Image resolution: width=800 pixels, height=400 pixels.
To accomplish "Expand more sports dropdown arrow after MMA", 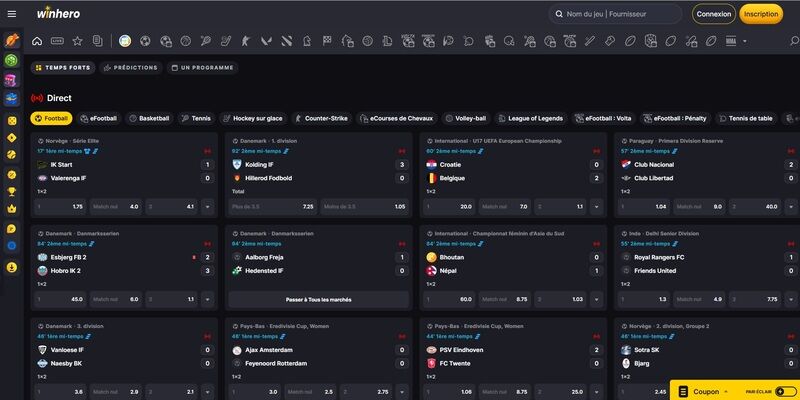I will [745, 41].
